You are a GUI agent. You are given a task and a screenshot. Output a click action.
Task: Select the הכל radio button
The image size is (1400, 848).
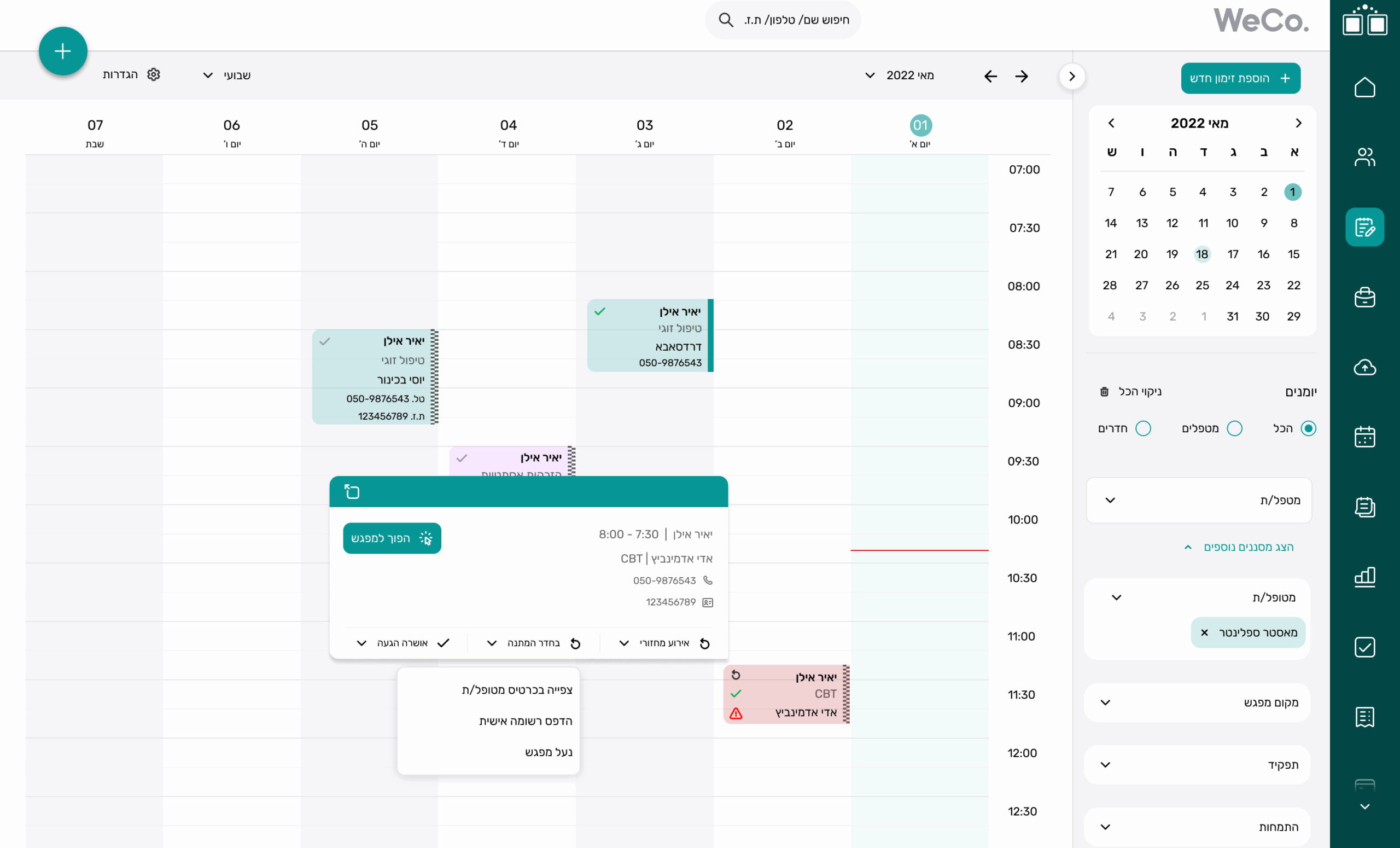tap(1308, 428)
